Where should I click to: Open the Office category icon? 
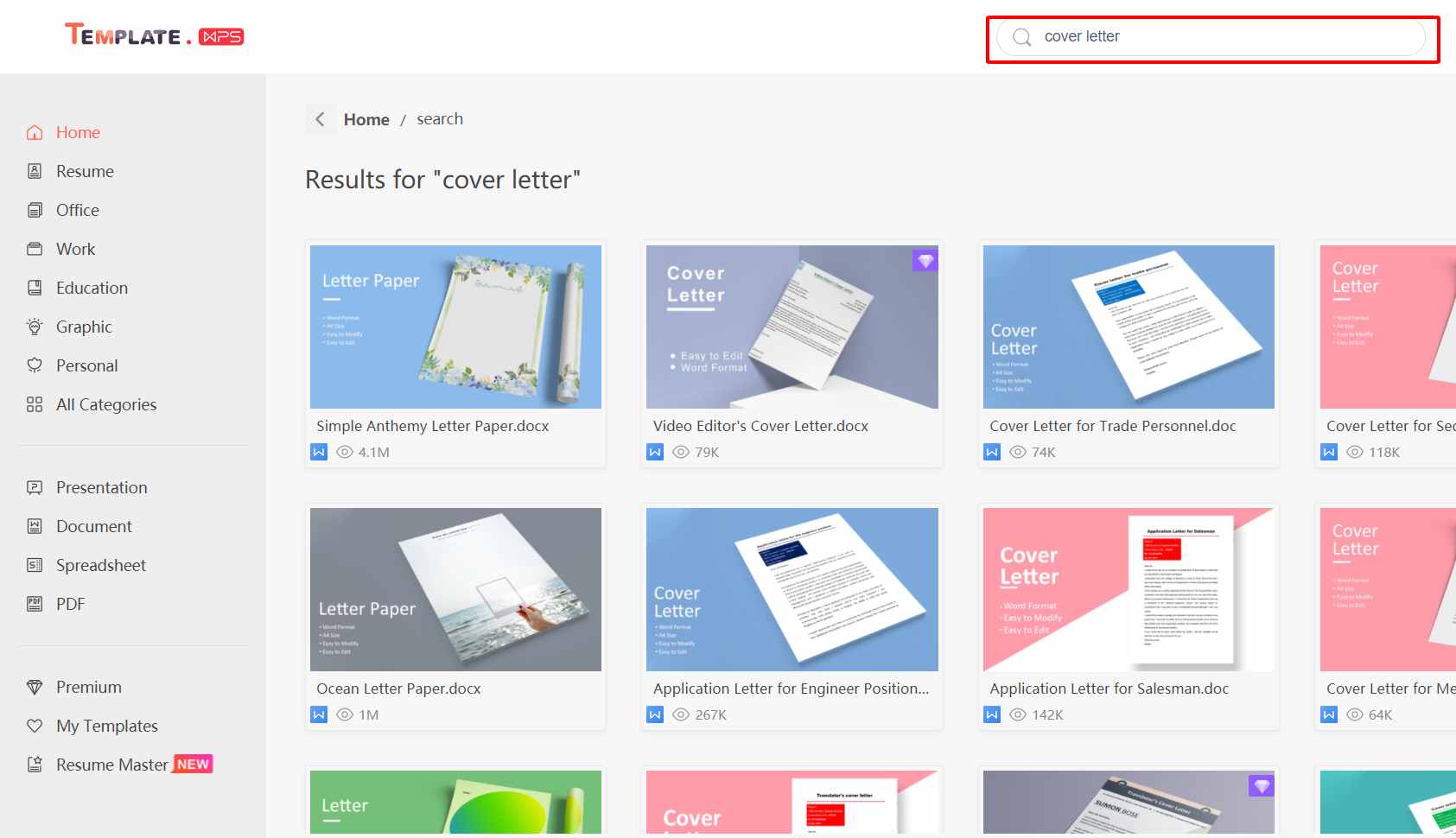pyautogui.click(x=35, y=210)
